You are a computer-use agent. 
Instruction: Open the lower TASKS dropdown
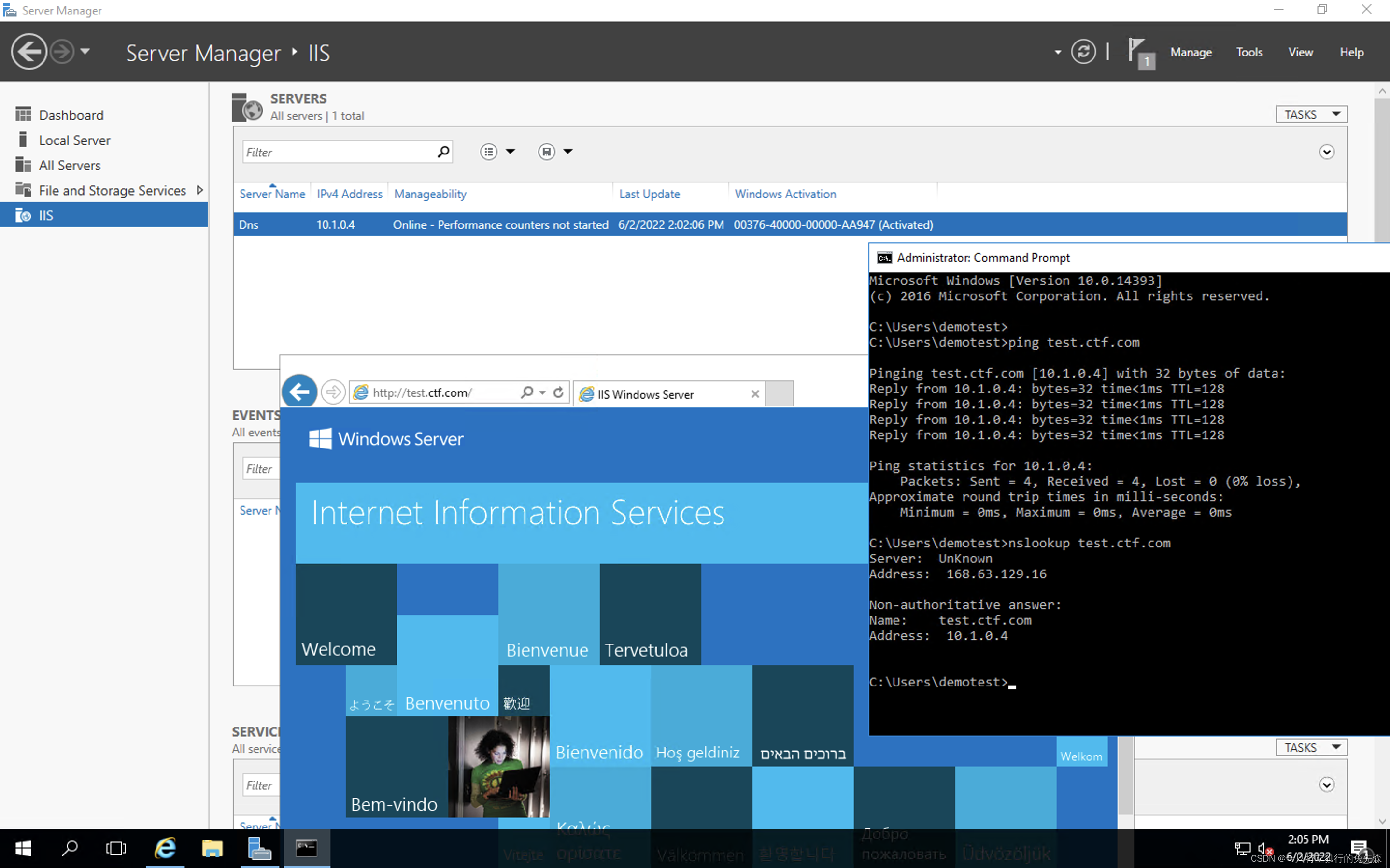pyautogui.click(x=1311, y=747)
